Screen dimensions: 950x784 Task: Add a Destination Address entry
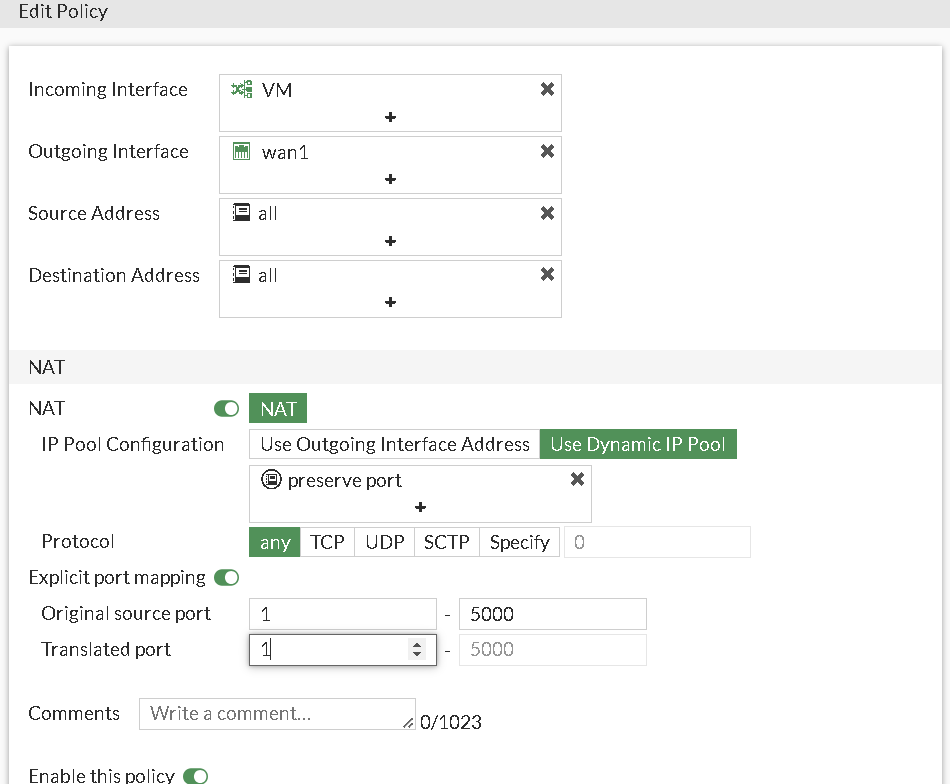tap(390, 302)
